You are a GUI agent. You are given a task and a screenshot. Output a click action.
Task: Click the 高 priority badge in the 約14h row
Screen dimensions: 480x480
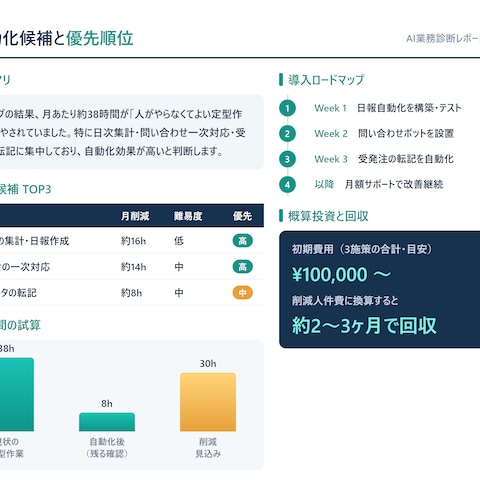[x=243, y=267]
